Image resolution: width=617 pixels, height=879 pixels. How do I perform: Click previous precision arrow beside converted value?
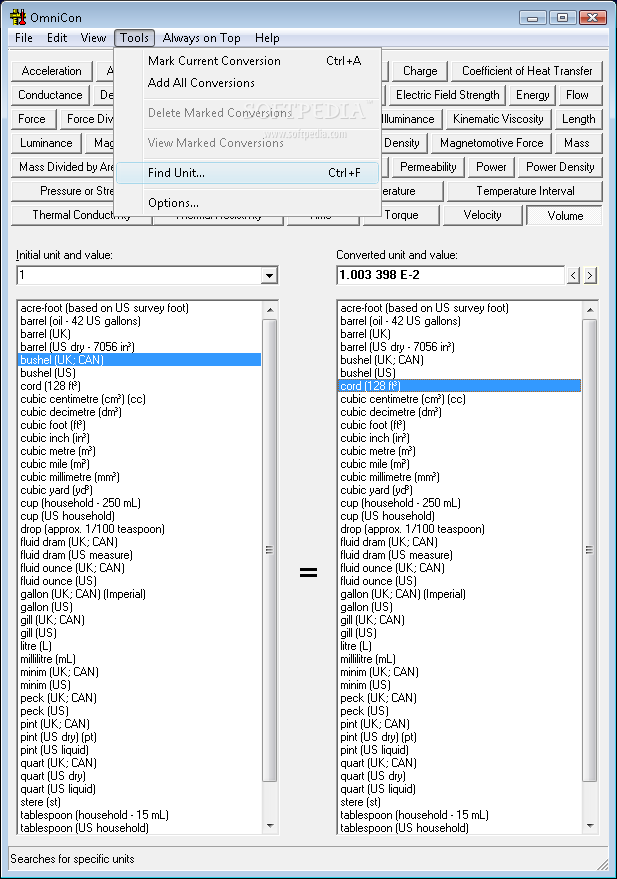pos(573,275)
